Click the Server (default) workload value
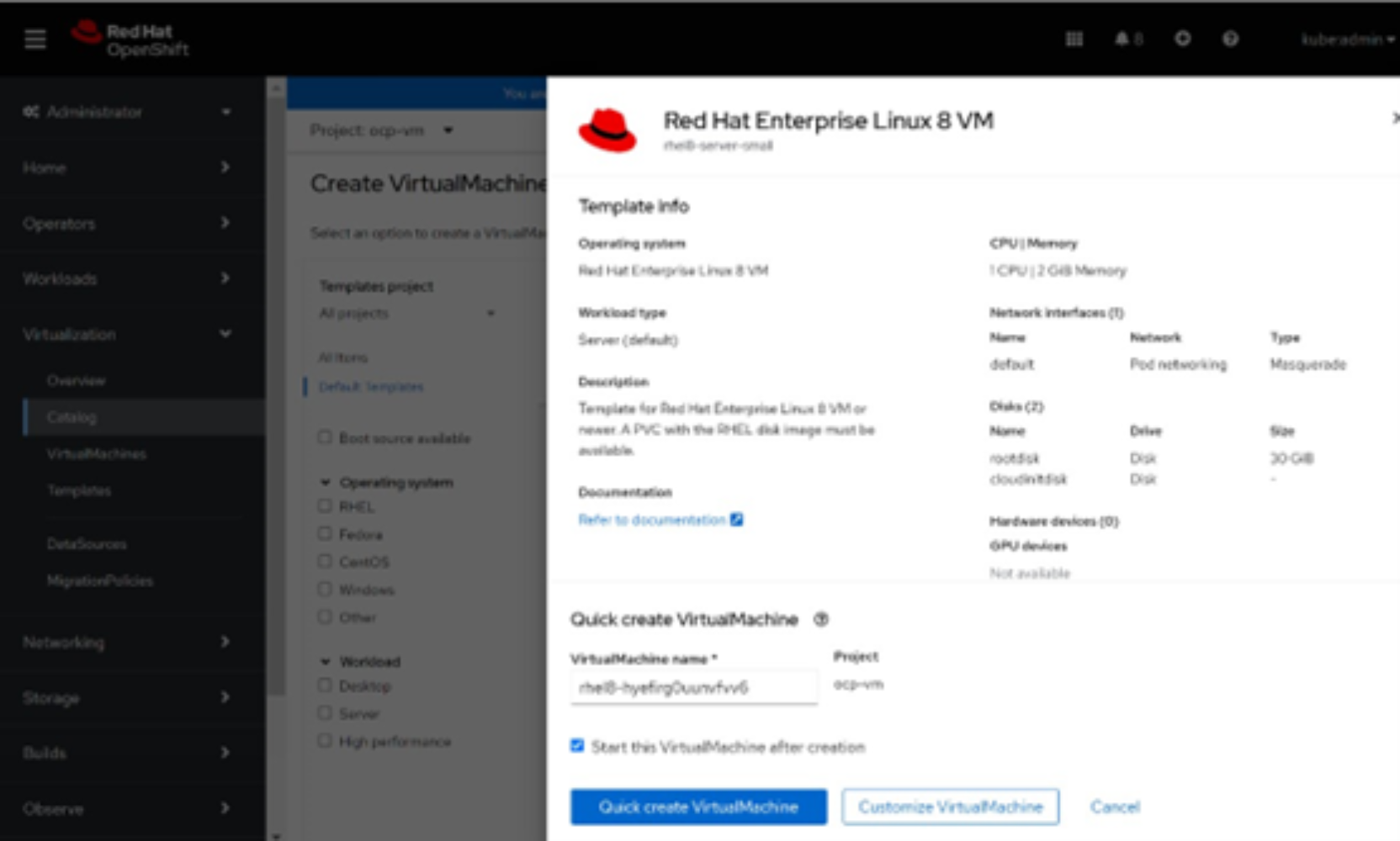This screenshot has height=841, width=1400. click(x=628, y=341)
